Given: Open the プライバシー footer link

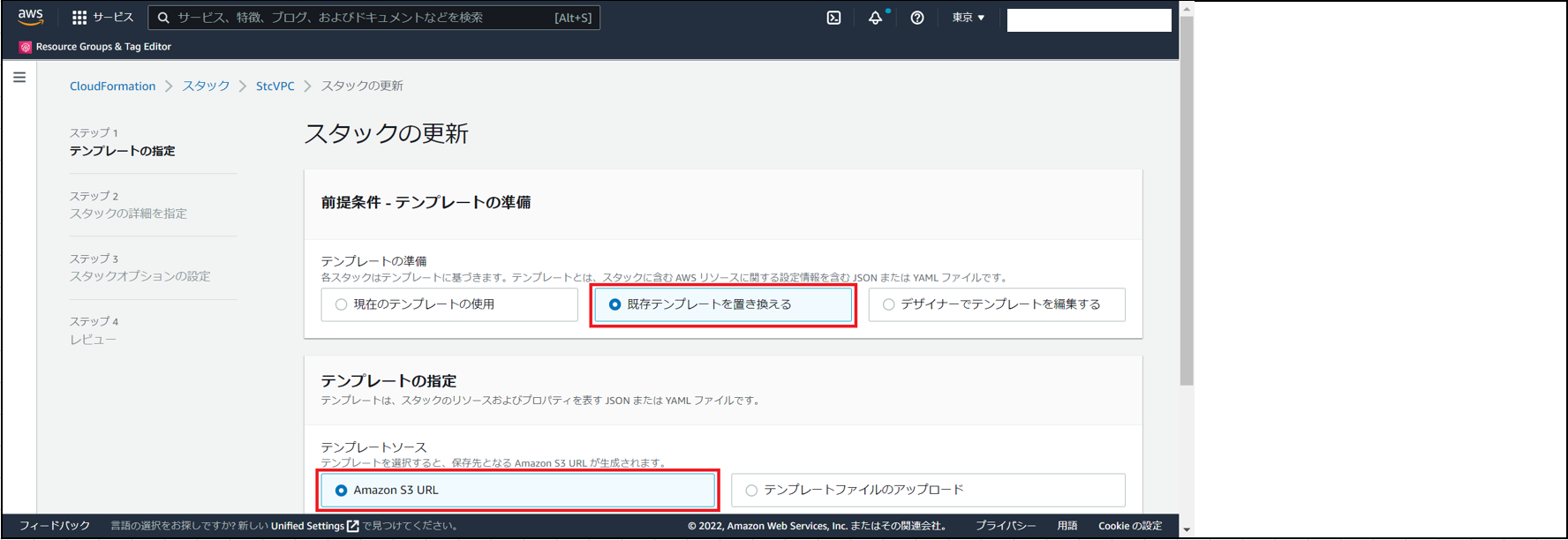Looking at the screenshot, I should click(x=1006, y=526).
